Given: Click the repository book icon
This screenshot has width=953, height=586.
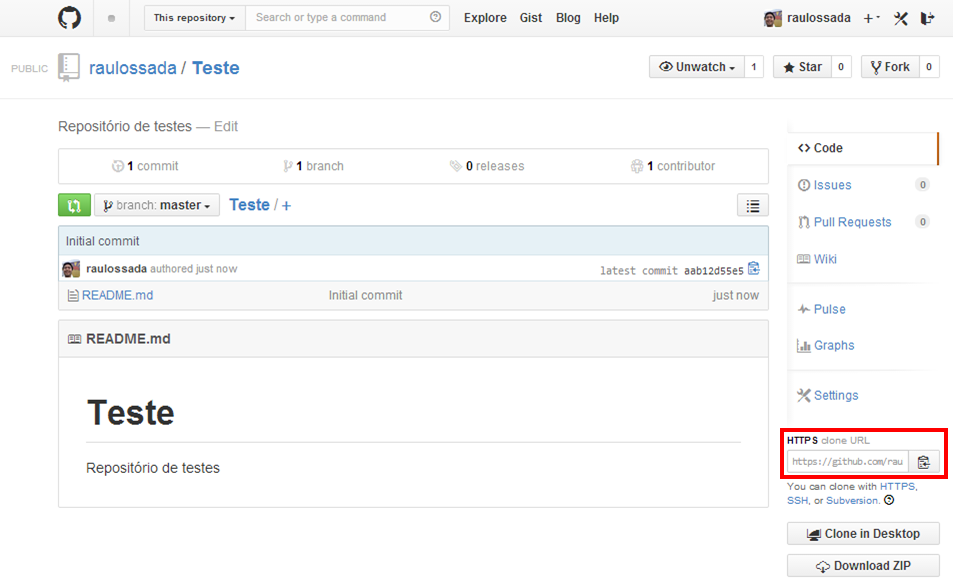Looking at the screenshot, I should 69,67.
